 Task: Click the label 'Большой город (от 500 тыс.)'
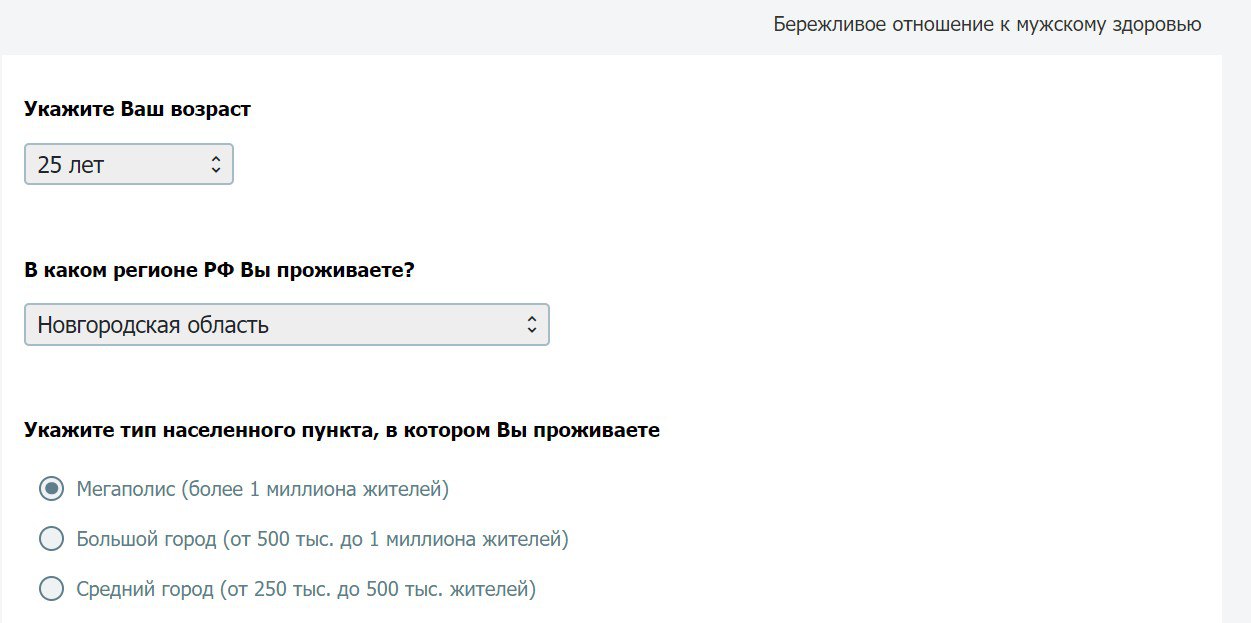[x=322, y=539]
